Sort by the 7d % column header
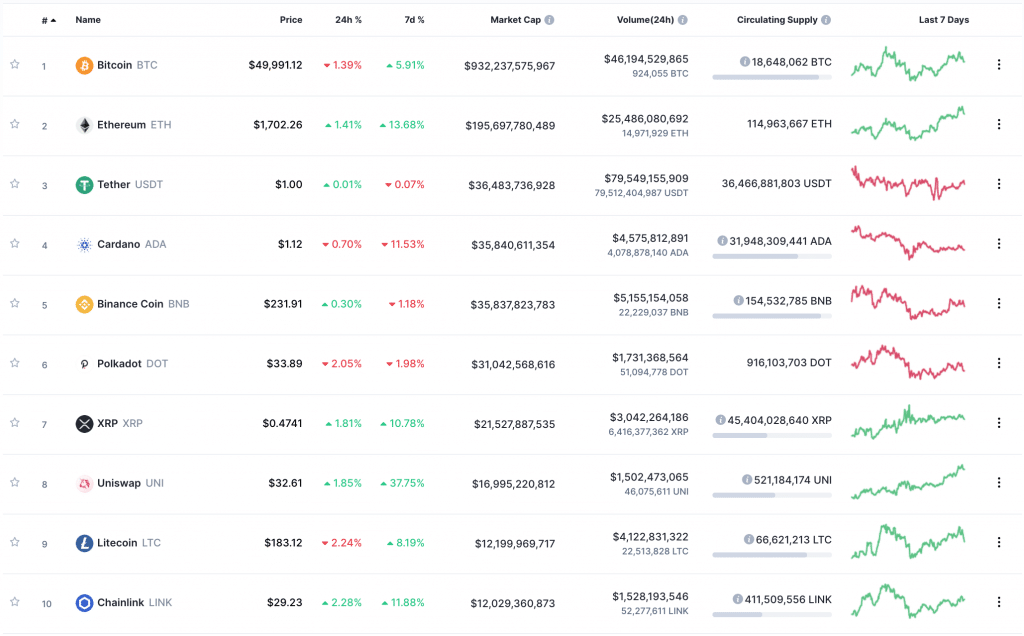Image resolution: width=1024 pixels, height=636 pixels. [414, 20]
